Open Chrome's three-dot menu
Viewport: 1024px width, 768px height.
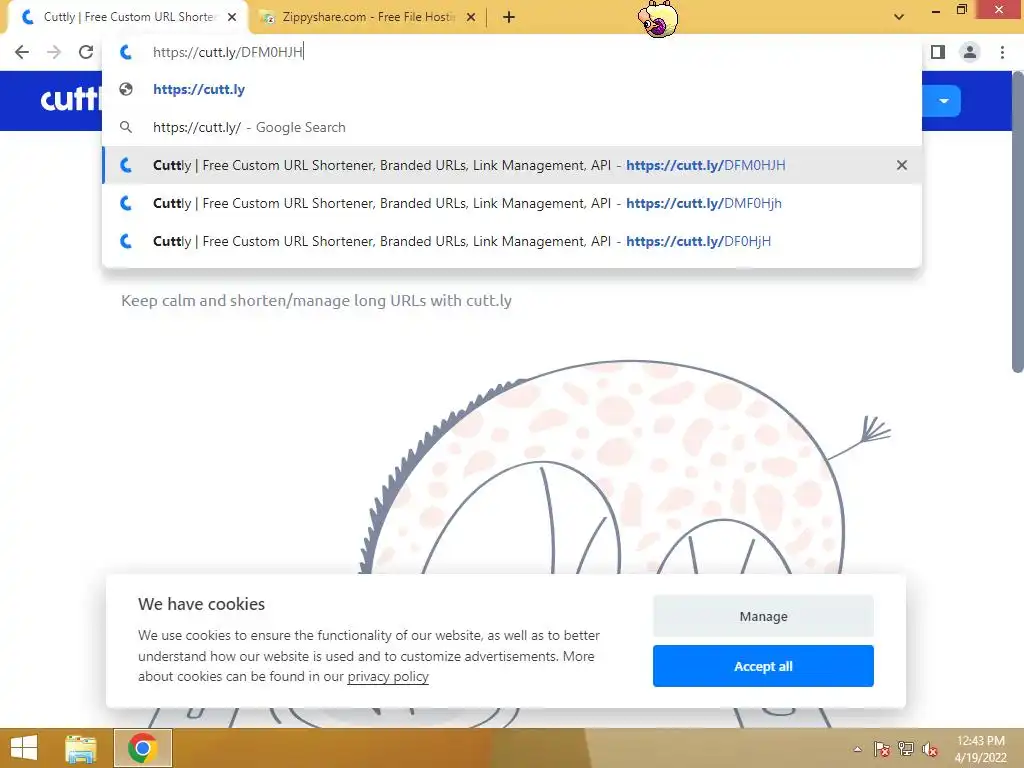pyautogui.click(x=1002, y=52)
